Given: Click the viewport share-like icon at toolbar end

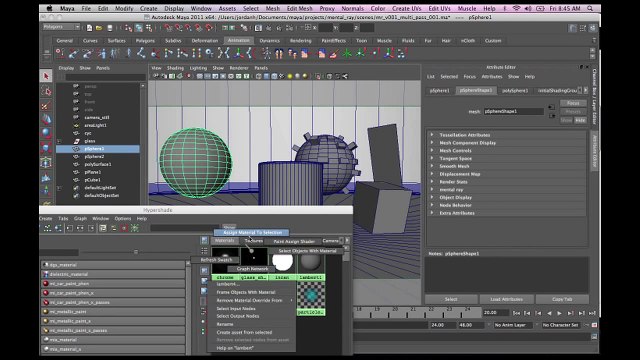Looking at the screenshot, I should pos(345,76).
